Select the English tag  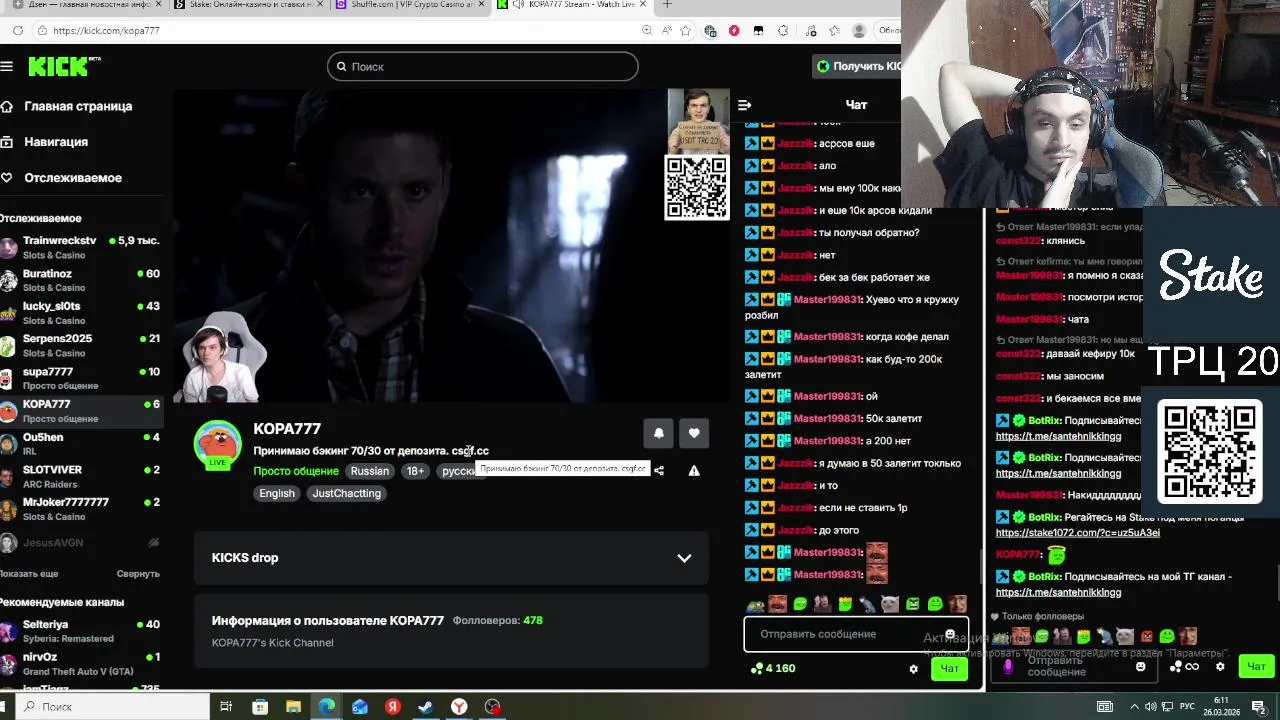click(x=277, y=493)
